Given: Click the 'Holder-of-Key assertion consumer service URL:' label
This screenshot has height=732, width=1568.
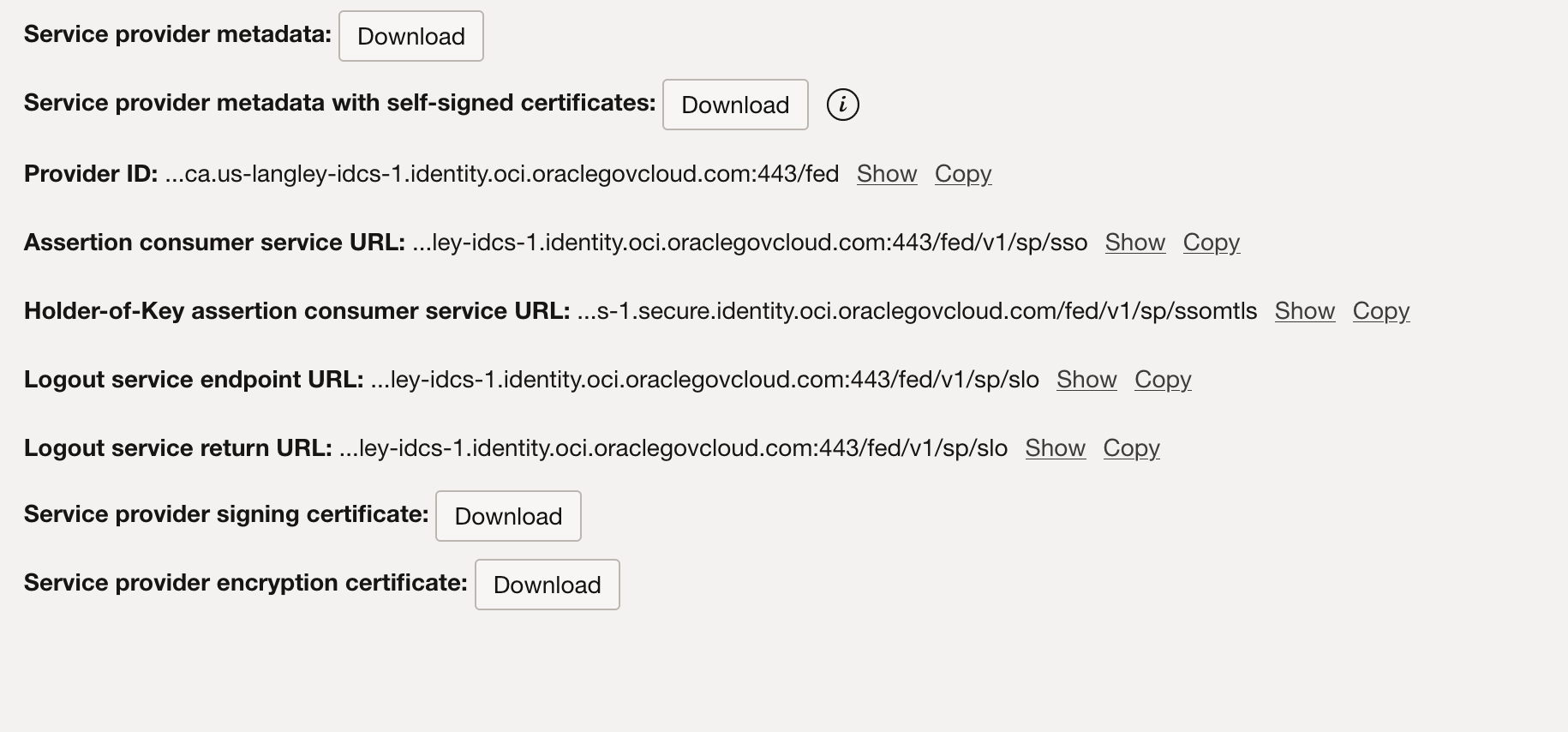Looking at the screenshot, I should pyautogui.click(x=297, y=311).
